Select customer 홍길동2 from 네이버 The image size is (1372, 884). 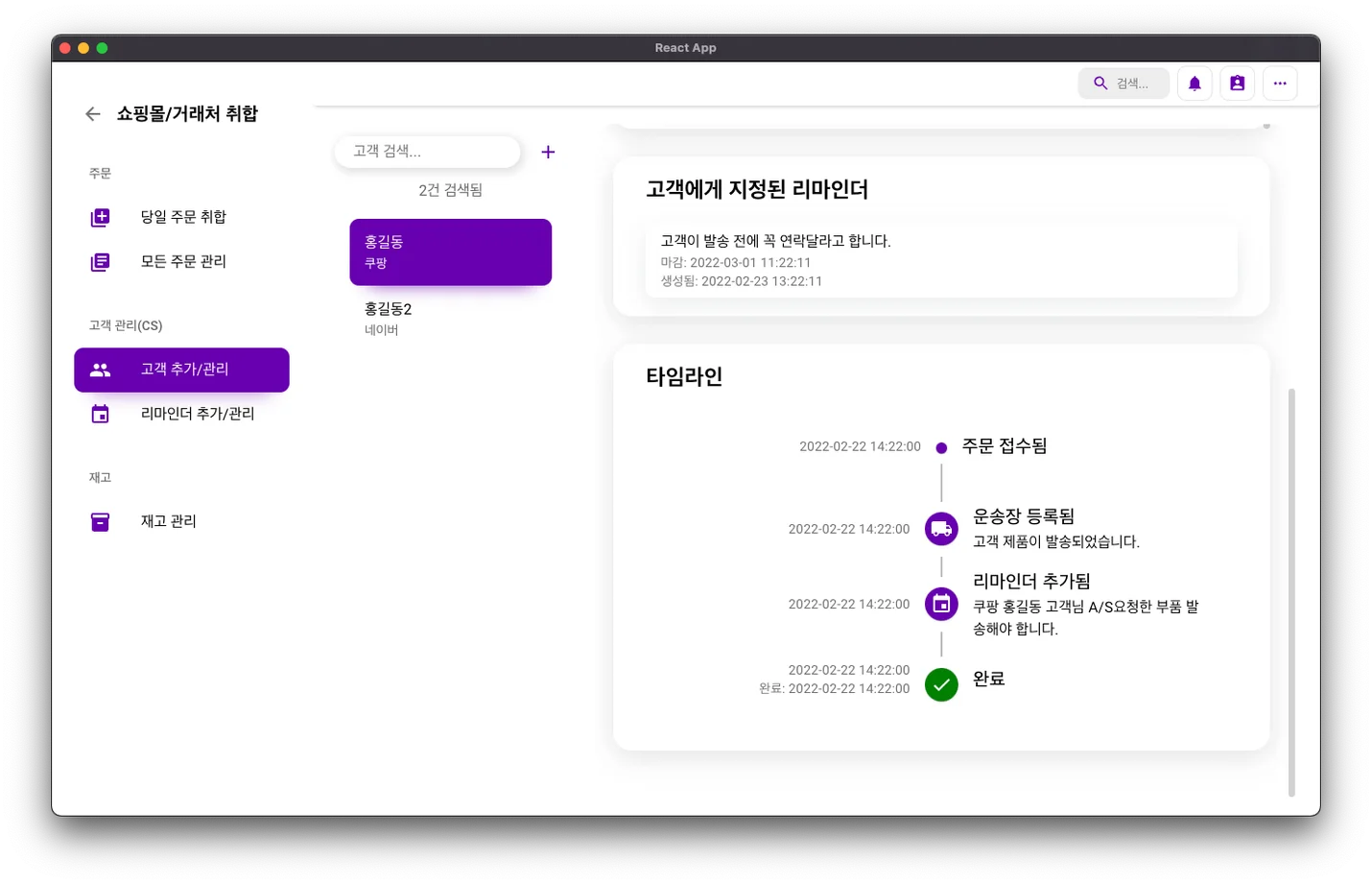pos(450,319)
